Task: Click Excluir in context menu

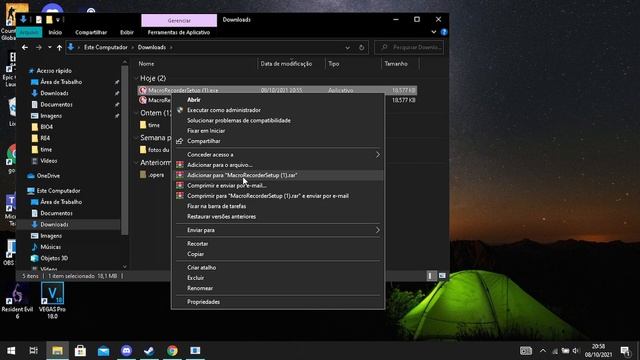Action: pyautogui.click(x=278, y=278)
